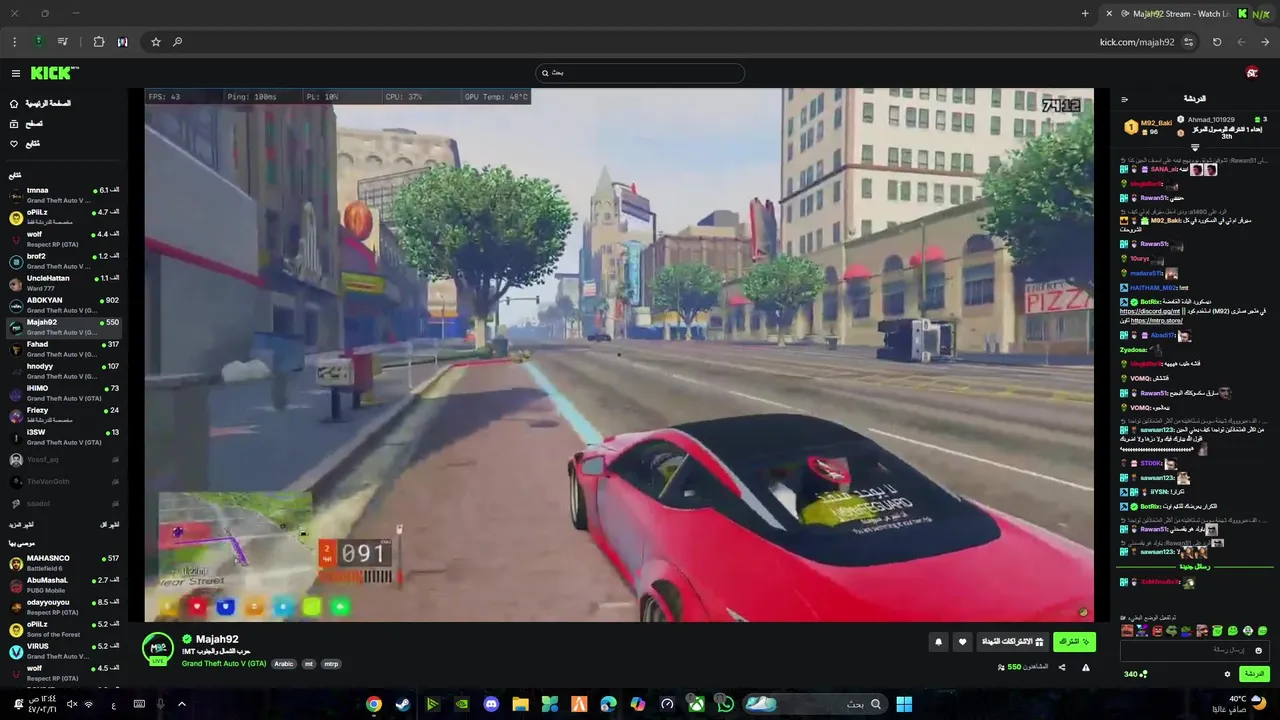1280x720 pixels.
Task: Select Majah92 channel in sidebar
Action: pos(64,327)
